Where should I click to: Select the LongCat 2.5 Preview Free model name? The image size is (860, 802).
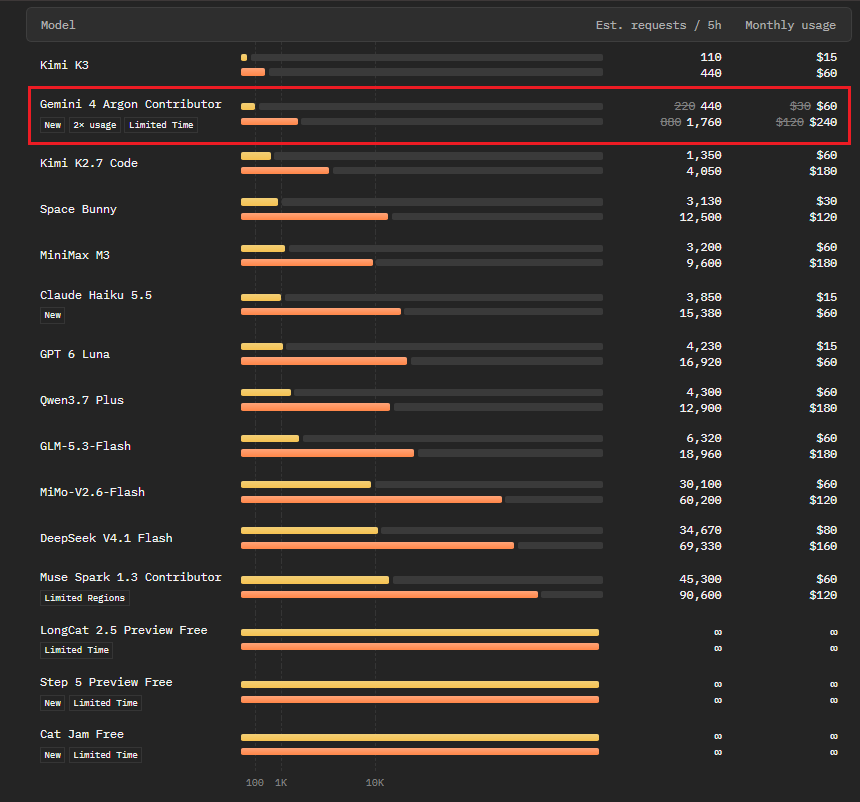pyautogui.click(x=123, y=630)
